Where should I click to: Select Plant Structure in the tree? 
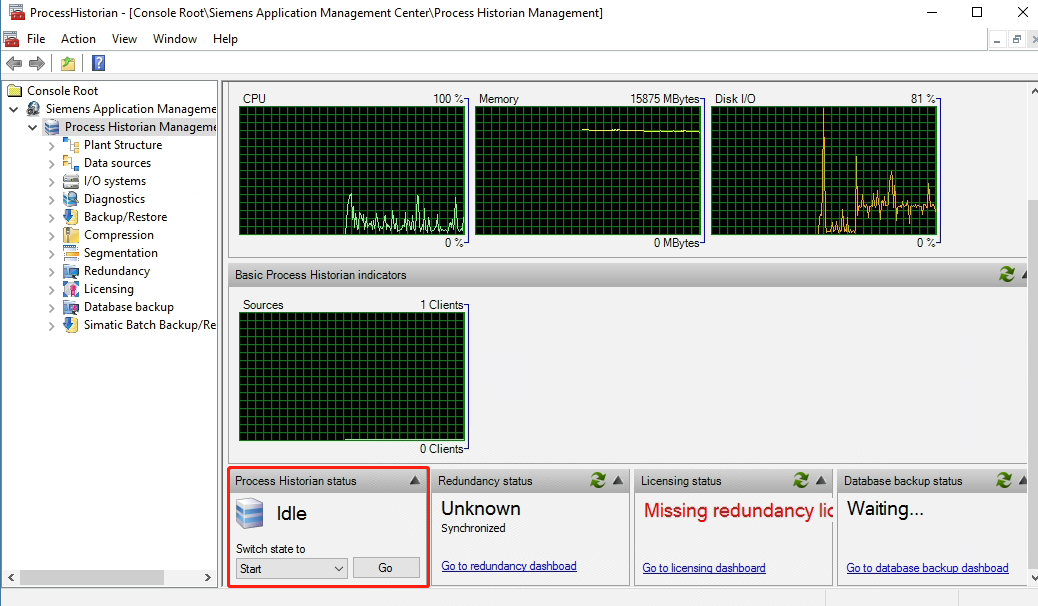tap(122, 144)
